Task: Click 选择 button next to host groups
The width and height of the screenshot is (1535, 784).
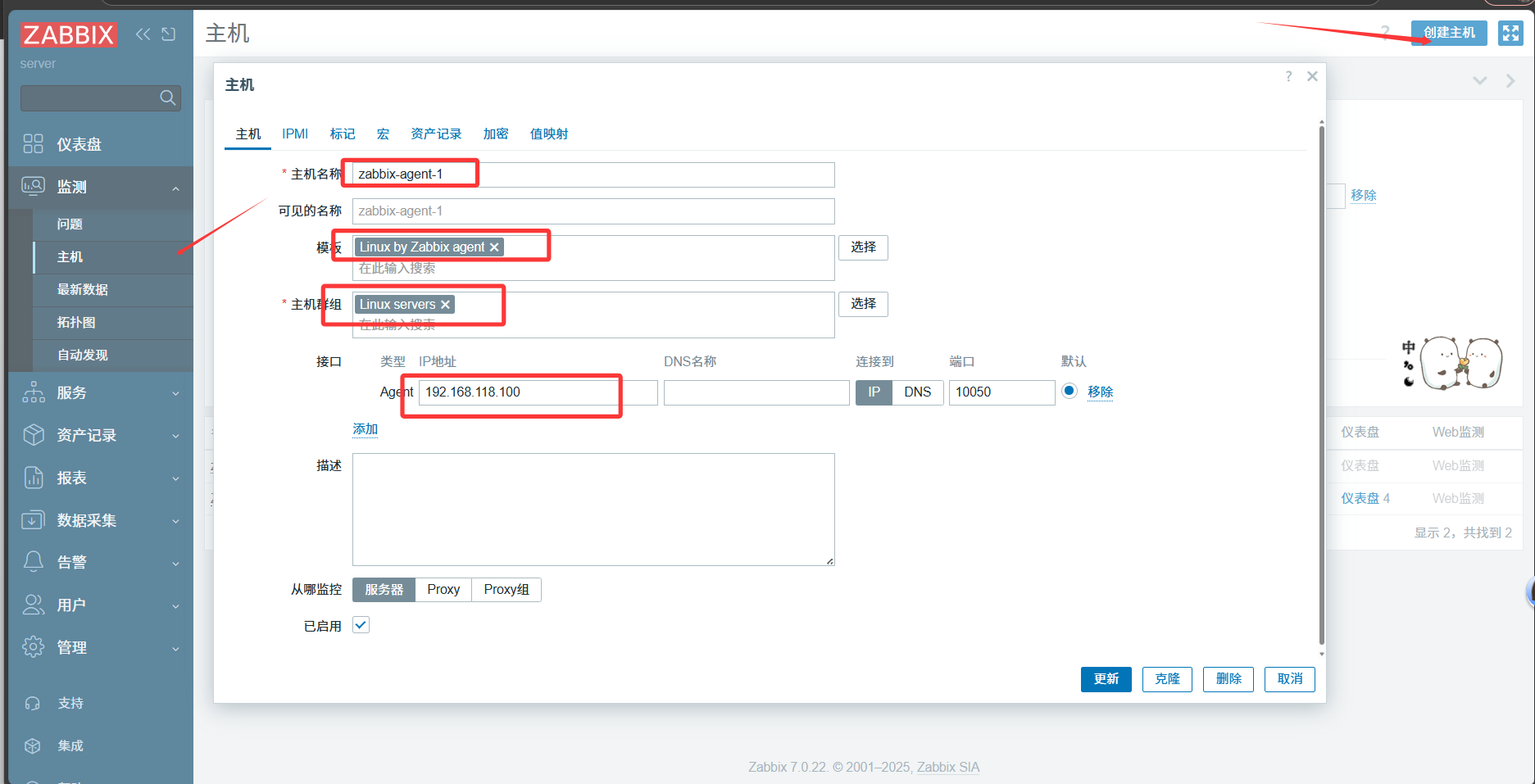Action: [863, 304]
